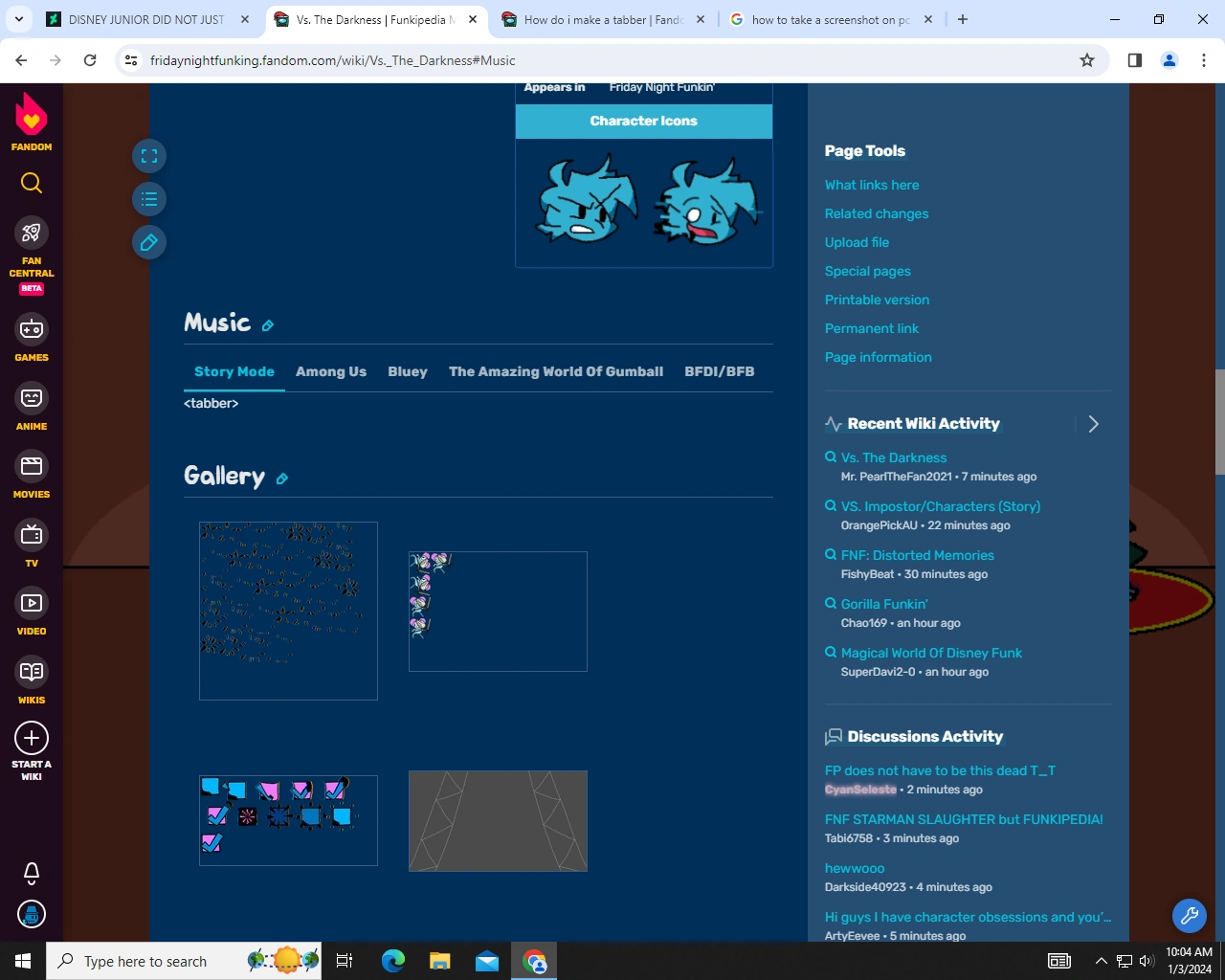Open a new browser tab
The height and width of the screenshot is (980, 1225).
click(963, 19)
